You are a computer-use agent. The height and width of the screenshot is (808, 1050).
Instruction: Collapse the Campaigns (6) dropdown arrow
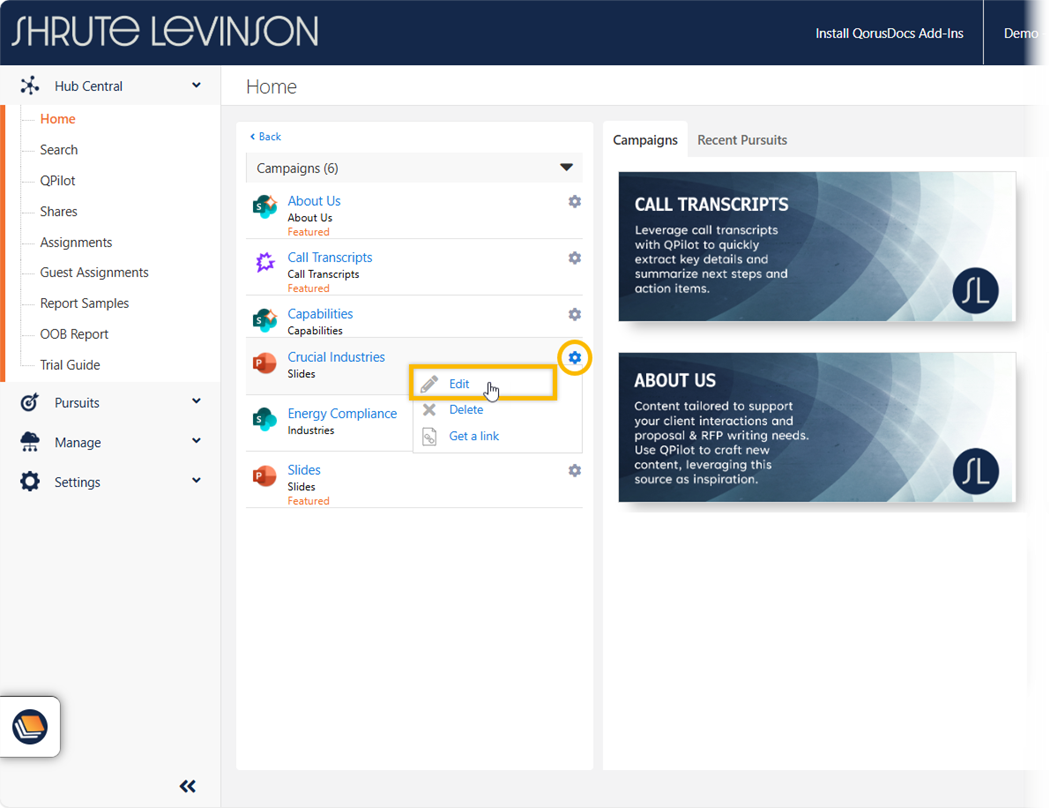(566, 168)
